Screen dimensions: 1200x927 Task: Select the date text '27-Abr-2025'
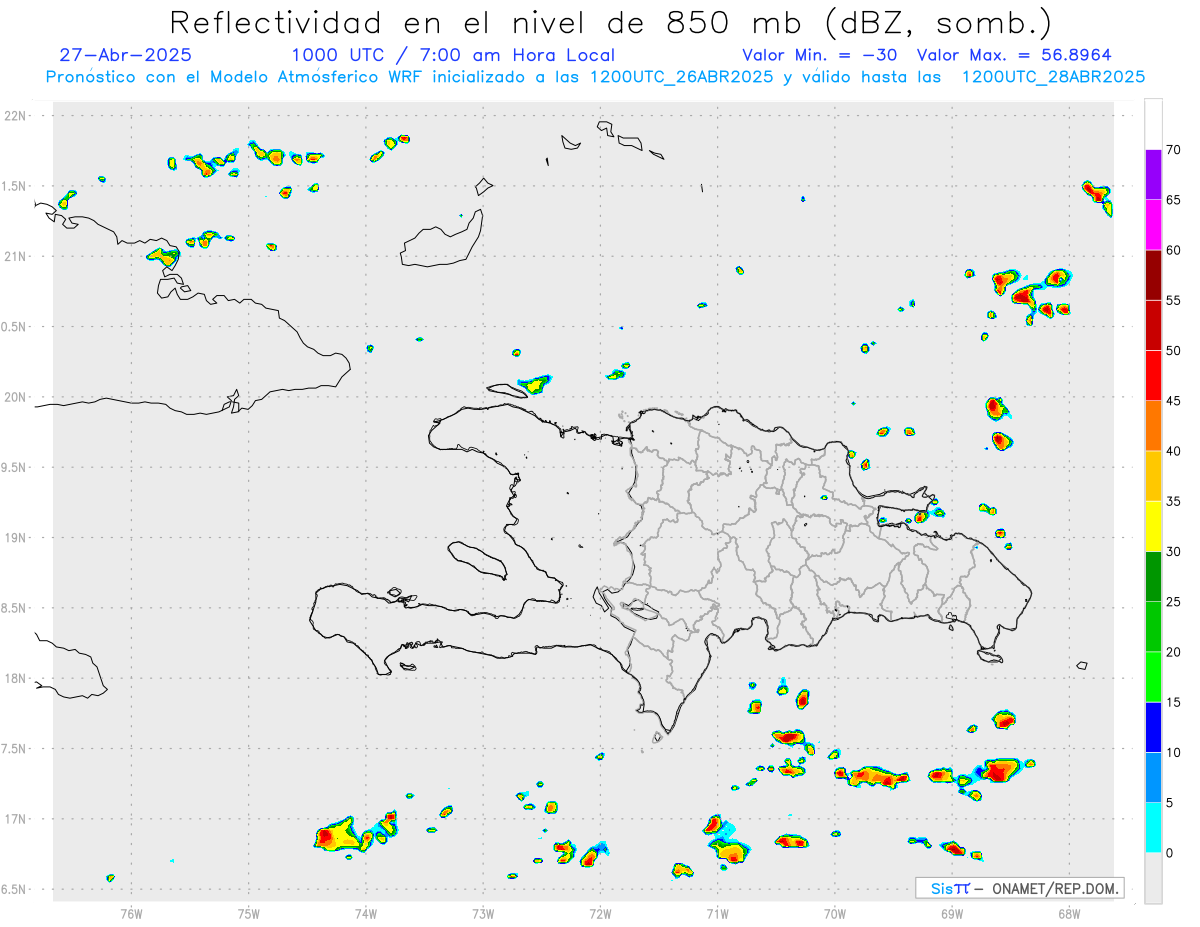(x=126, y=55)
